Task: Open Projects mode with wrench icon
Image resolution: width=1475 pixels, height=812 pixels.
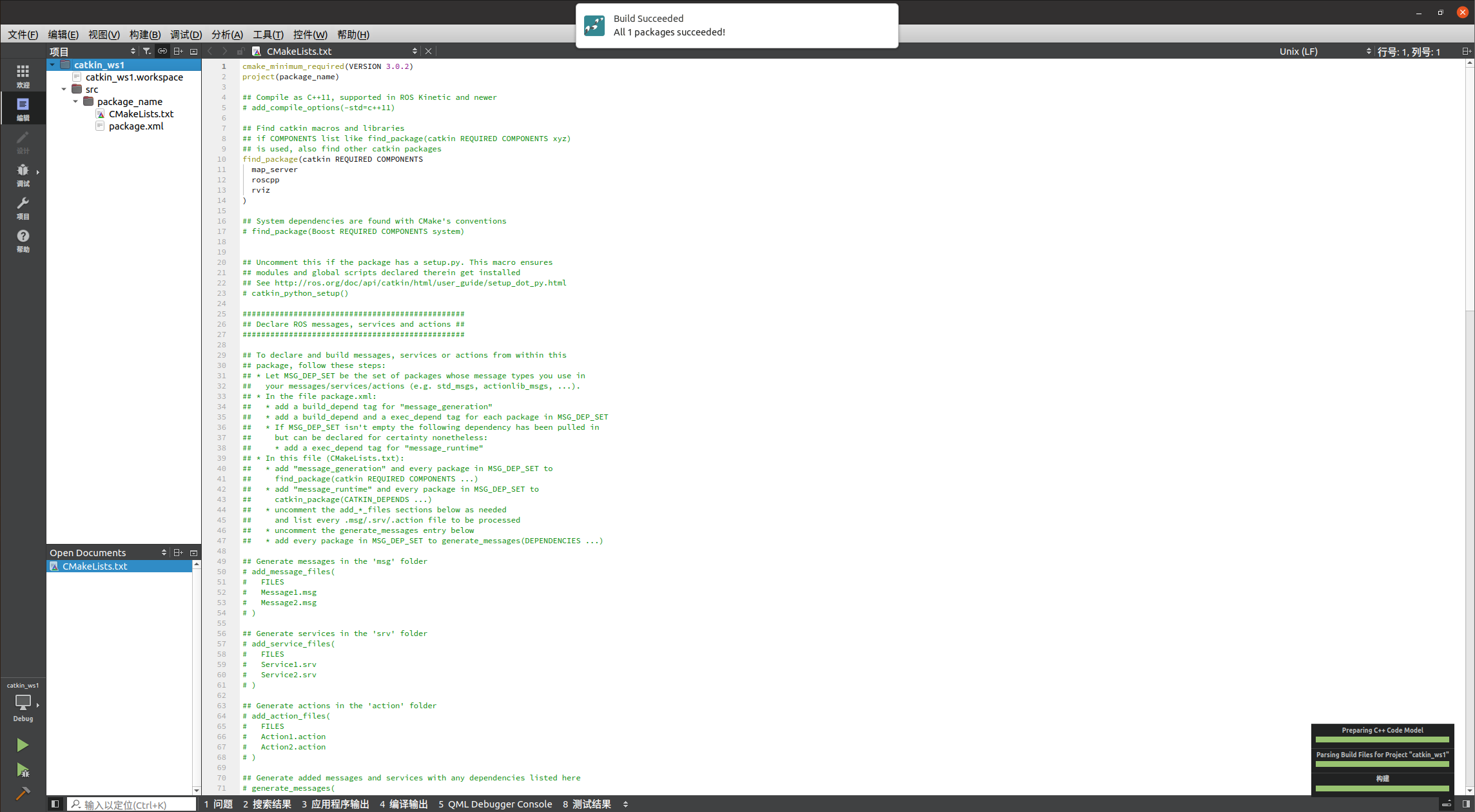Action: [x=23, y=208]
